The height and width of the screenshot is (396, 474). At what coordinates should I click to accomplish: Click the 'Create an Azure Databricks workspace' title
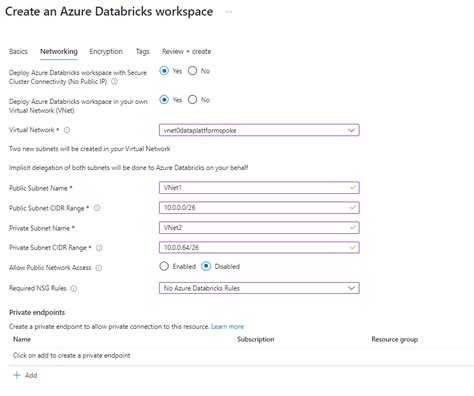[x=109, y=12]
